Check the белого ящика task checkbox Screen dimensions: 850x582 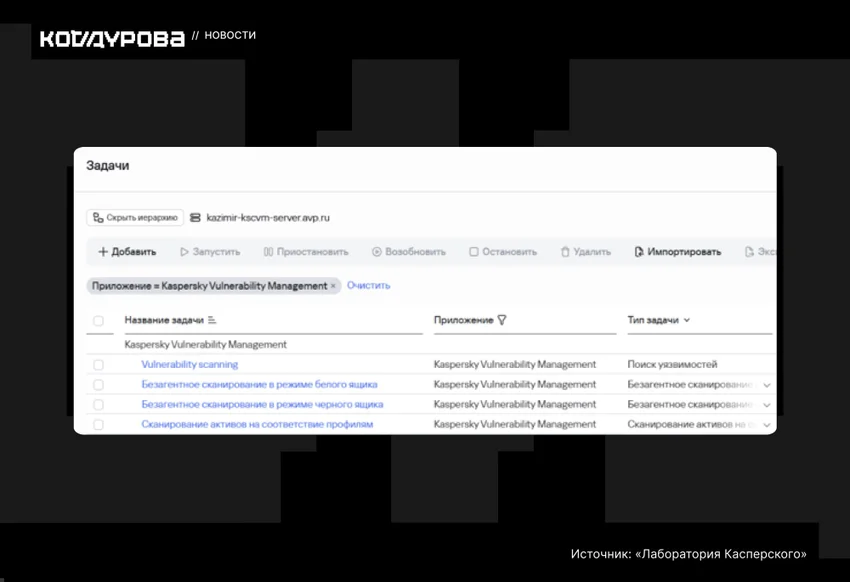click(x=98, y=385)
